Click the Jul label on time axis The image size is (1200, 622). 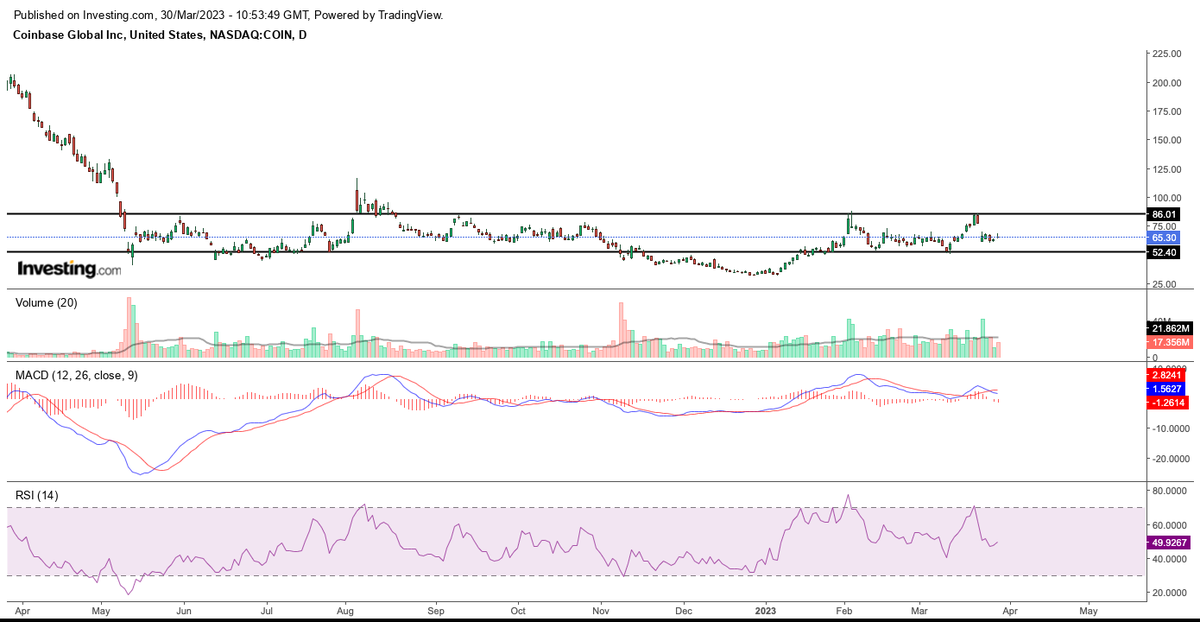[x=267, y=609]
